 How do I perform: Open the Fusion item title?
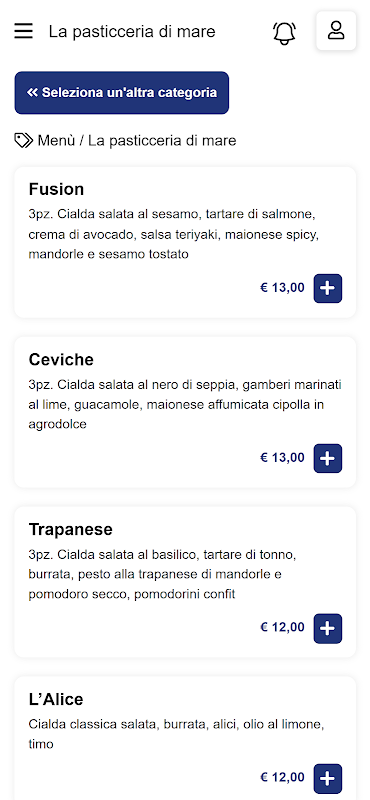tap(56, 189)
